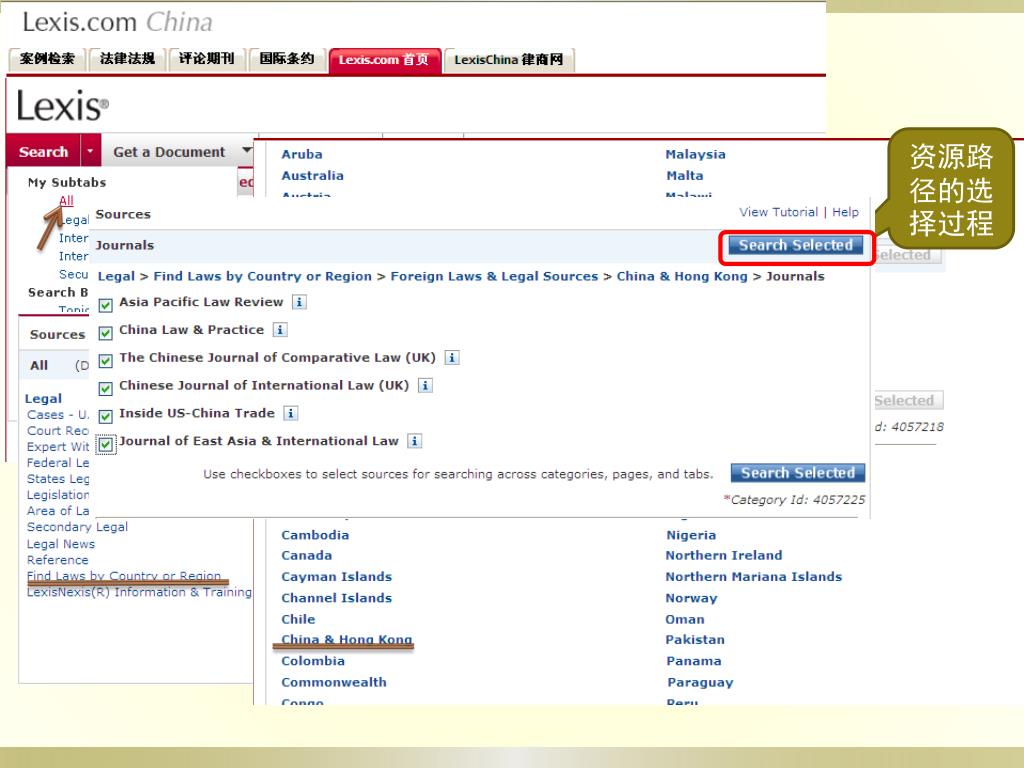Open the Colombia country link
The width and height of the screenshot is (1024, 768).
[x=313, y=661]
